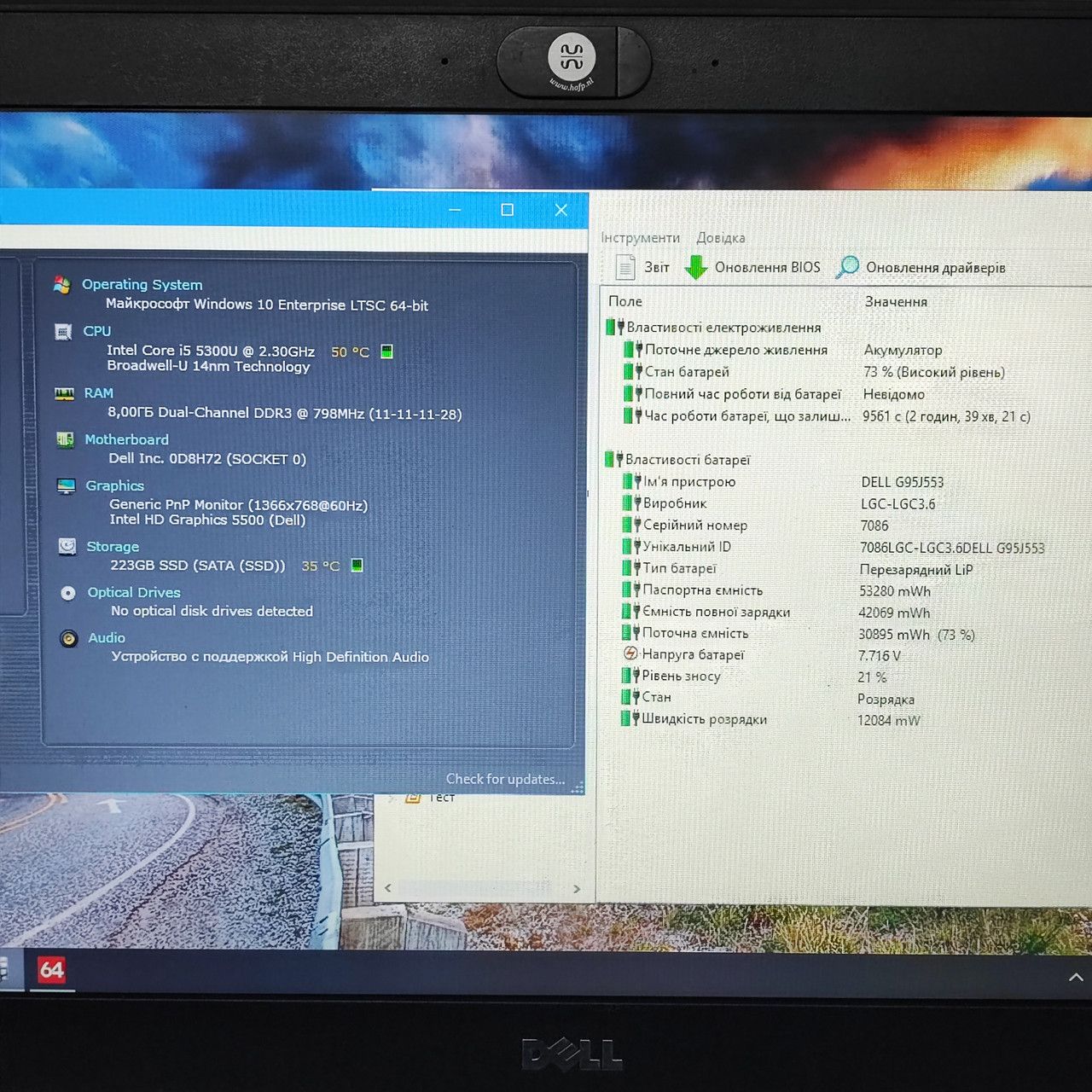This screenshot has height=1092, width=1092.
Task: Open the Optical Drives section link
Action: [134, 592]
